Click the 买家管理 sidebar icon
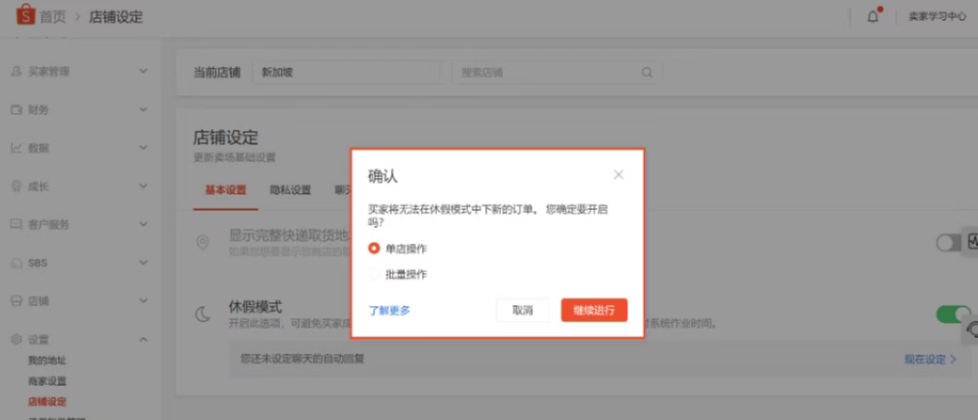Image resolution: width=978 pixels, height=420 pixels. (16, 72)
